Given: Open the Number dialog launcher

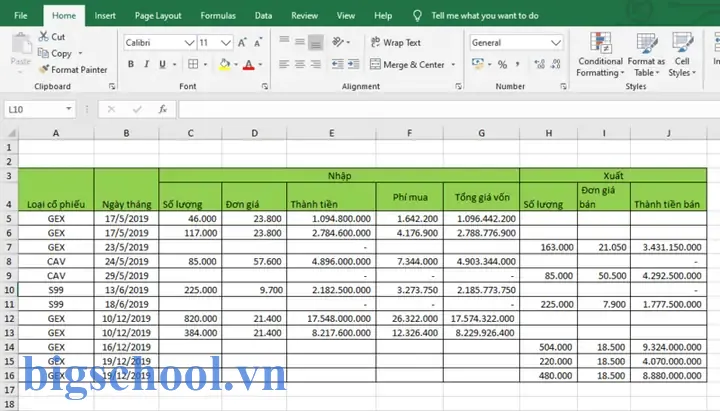Looking at the screenshot, I should click(x=563, y=86).
